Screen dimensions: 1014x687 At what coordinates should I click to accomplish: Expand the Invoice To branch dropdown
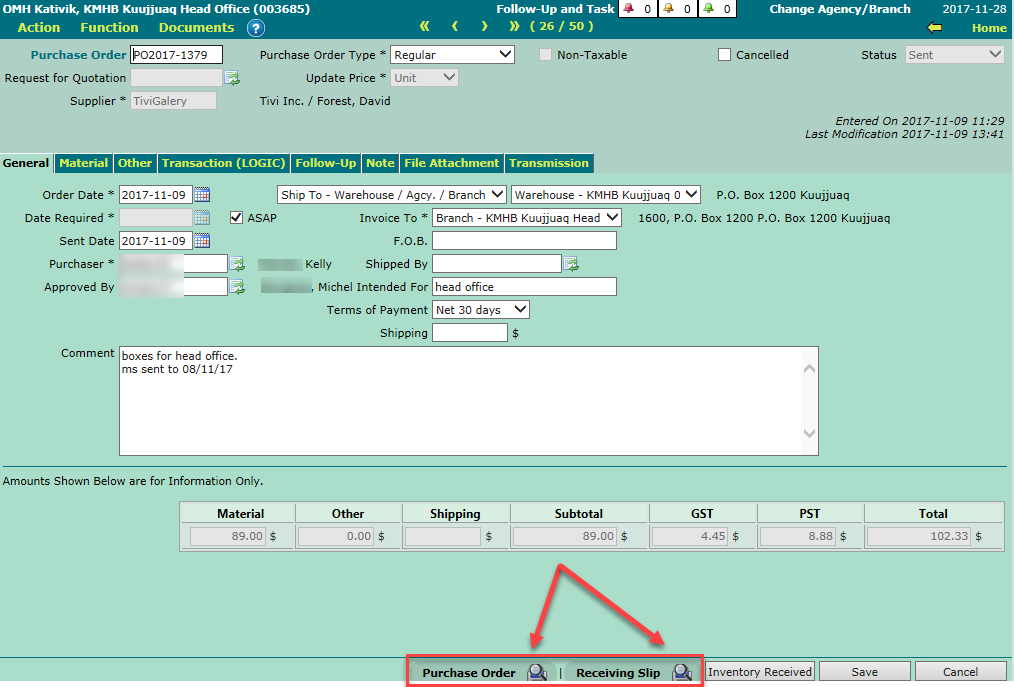[527, 218]
